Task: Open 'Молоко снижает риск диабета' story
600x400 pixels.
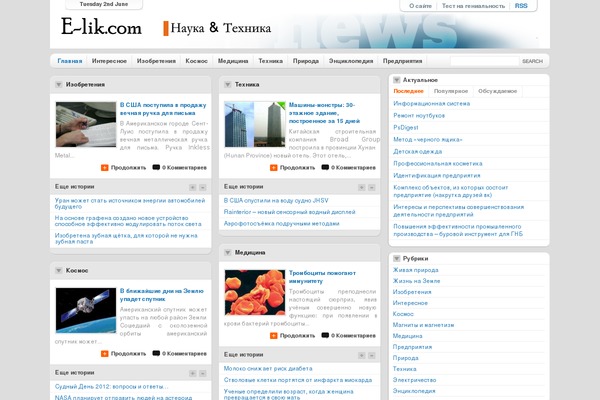Action: coord(268,369)
